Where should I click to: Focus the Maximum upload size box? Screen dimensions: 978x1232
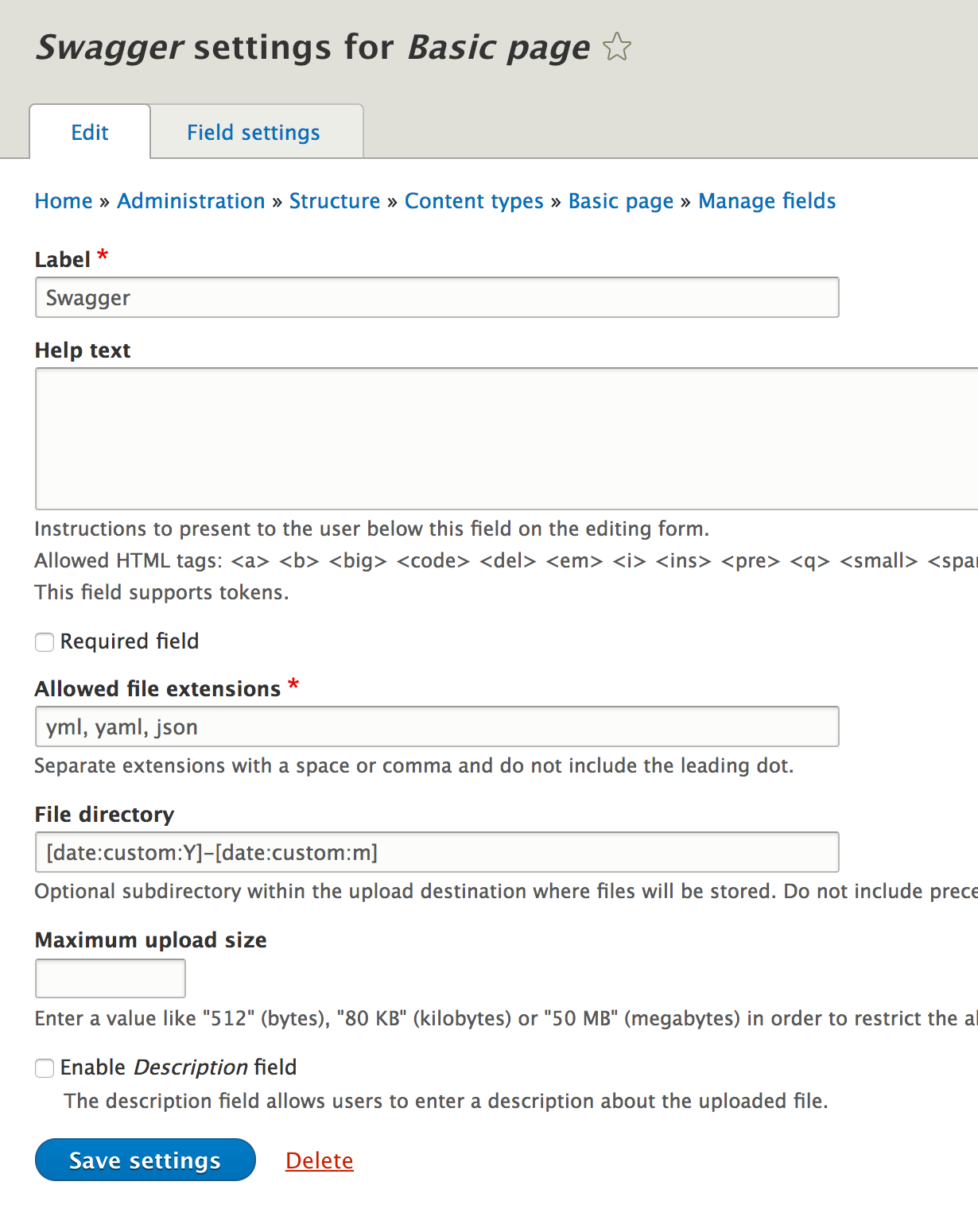click(x=111, y=978)
